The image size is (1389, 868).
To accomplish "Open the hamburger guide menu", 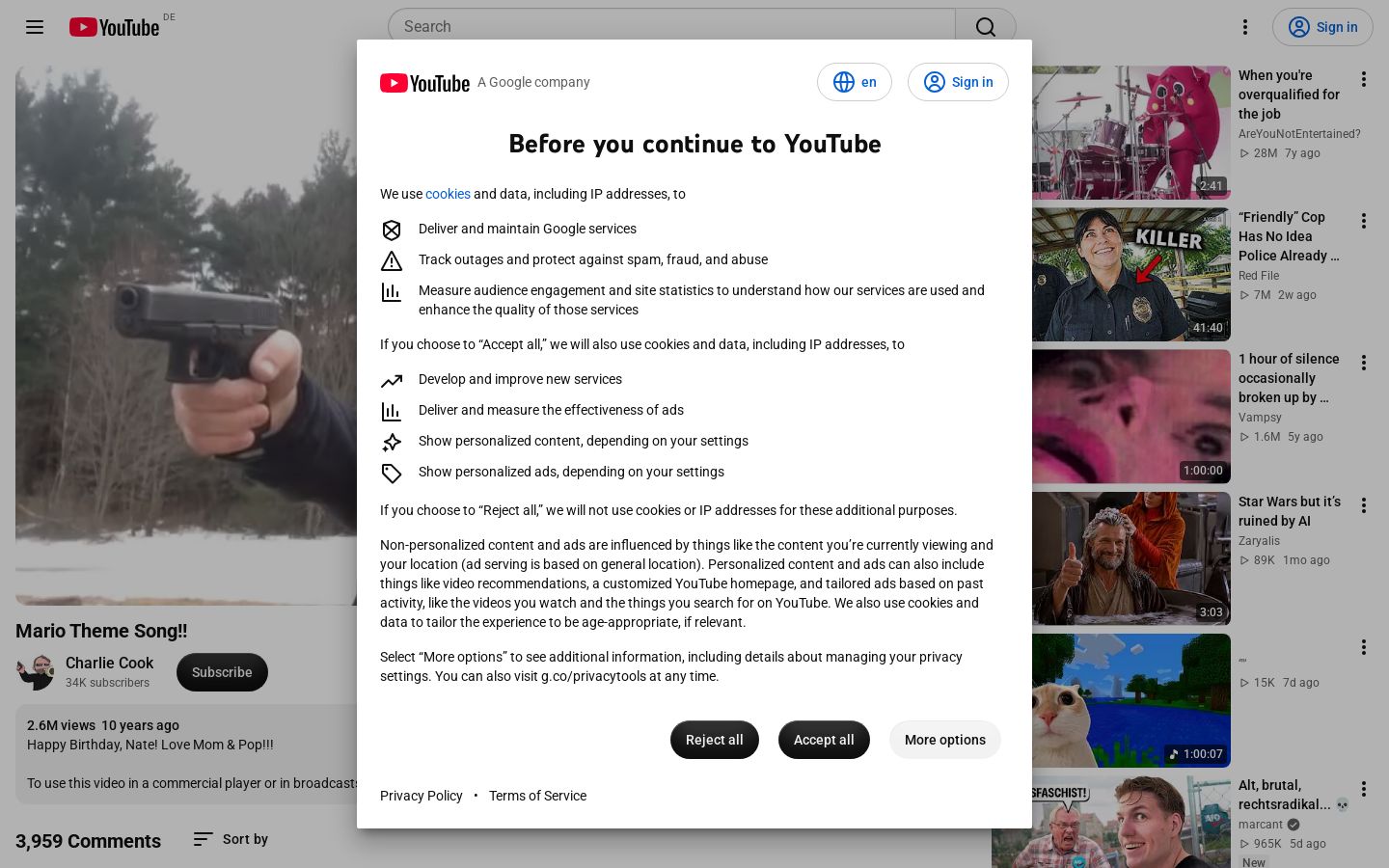I will click(x=35, y=27).
